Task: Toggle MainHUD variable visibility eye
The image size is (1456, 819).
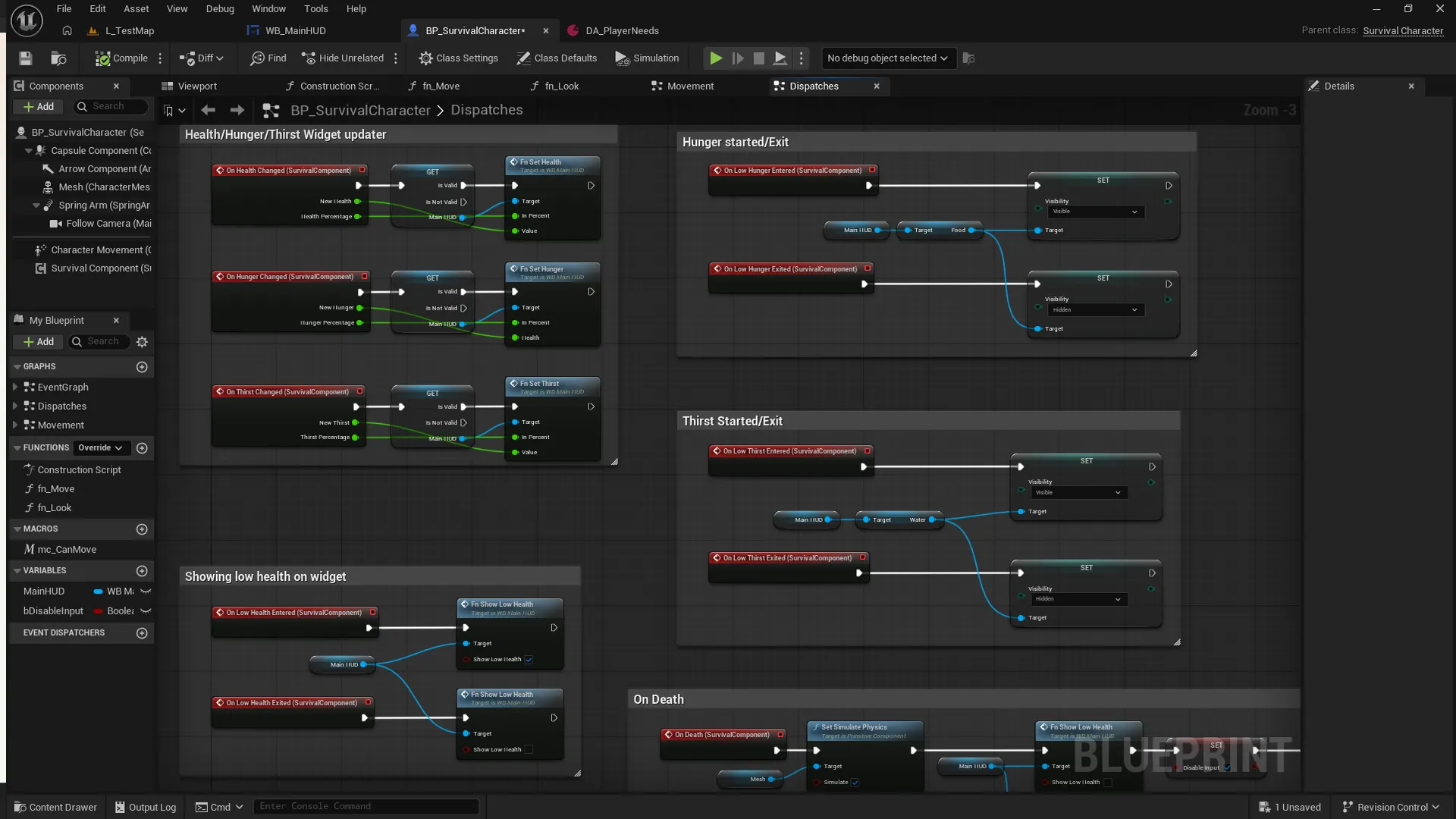Action: 146,591
